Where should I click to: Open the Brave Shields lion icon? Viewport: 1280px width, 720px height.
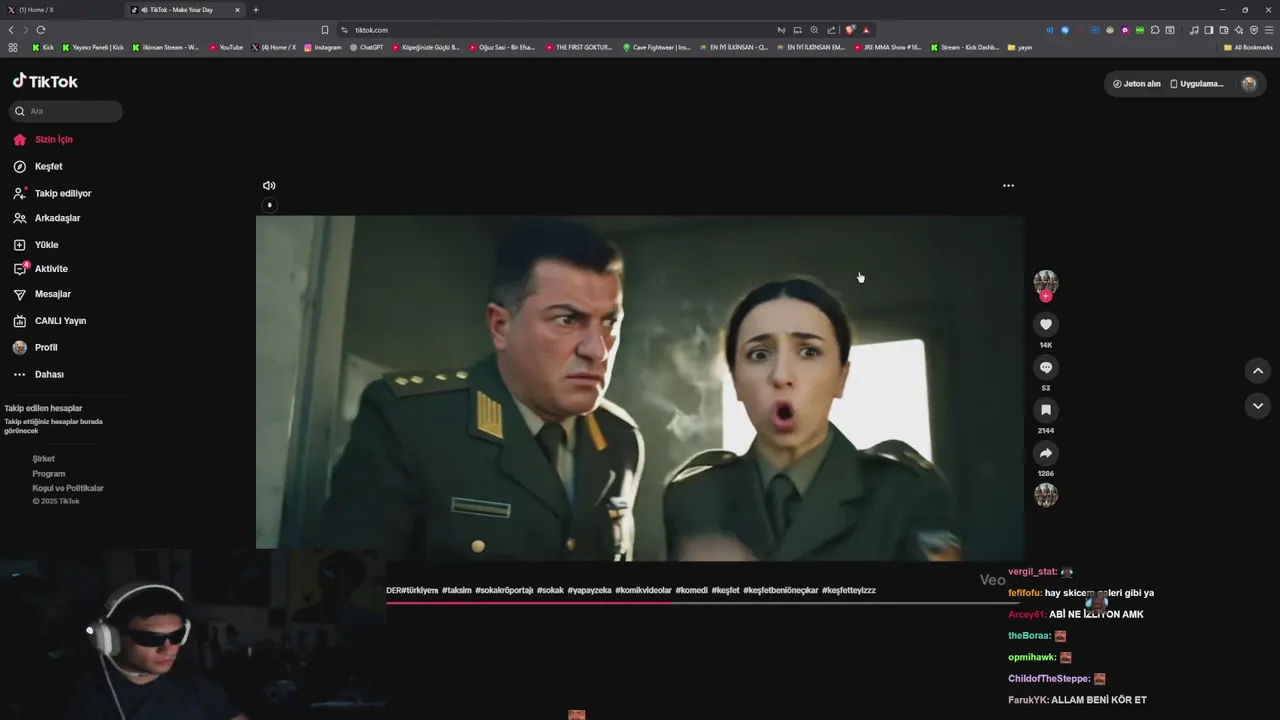click(850, 30)
